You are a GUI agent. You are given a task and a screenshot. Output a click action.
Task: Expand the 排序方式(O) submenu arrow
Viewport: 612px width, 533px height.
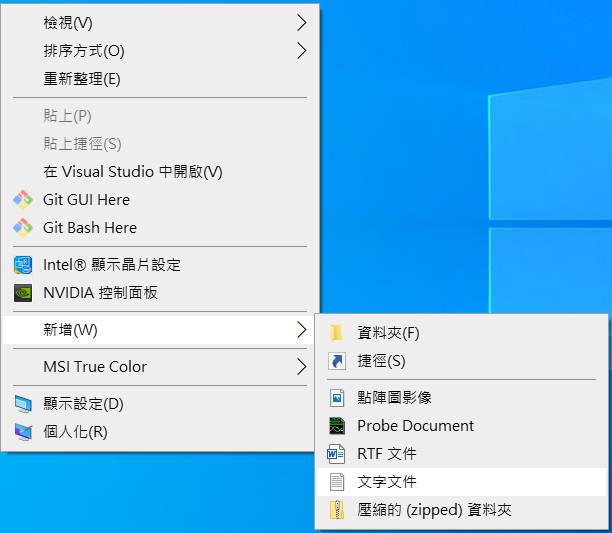[301, 51]
